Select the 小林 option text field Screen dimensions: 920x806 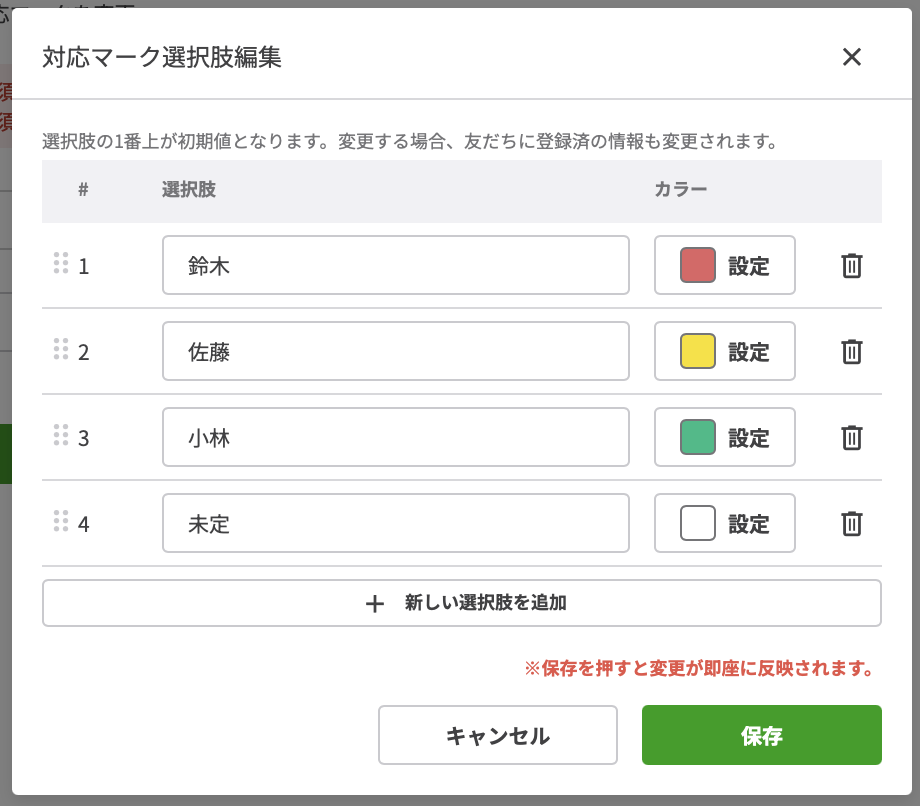coord(395,438)
